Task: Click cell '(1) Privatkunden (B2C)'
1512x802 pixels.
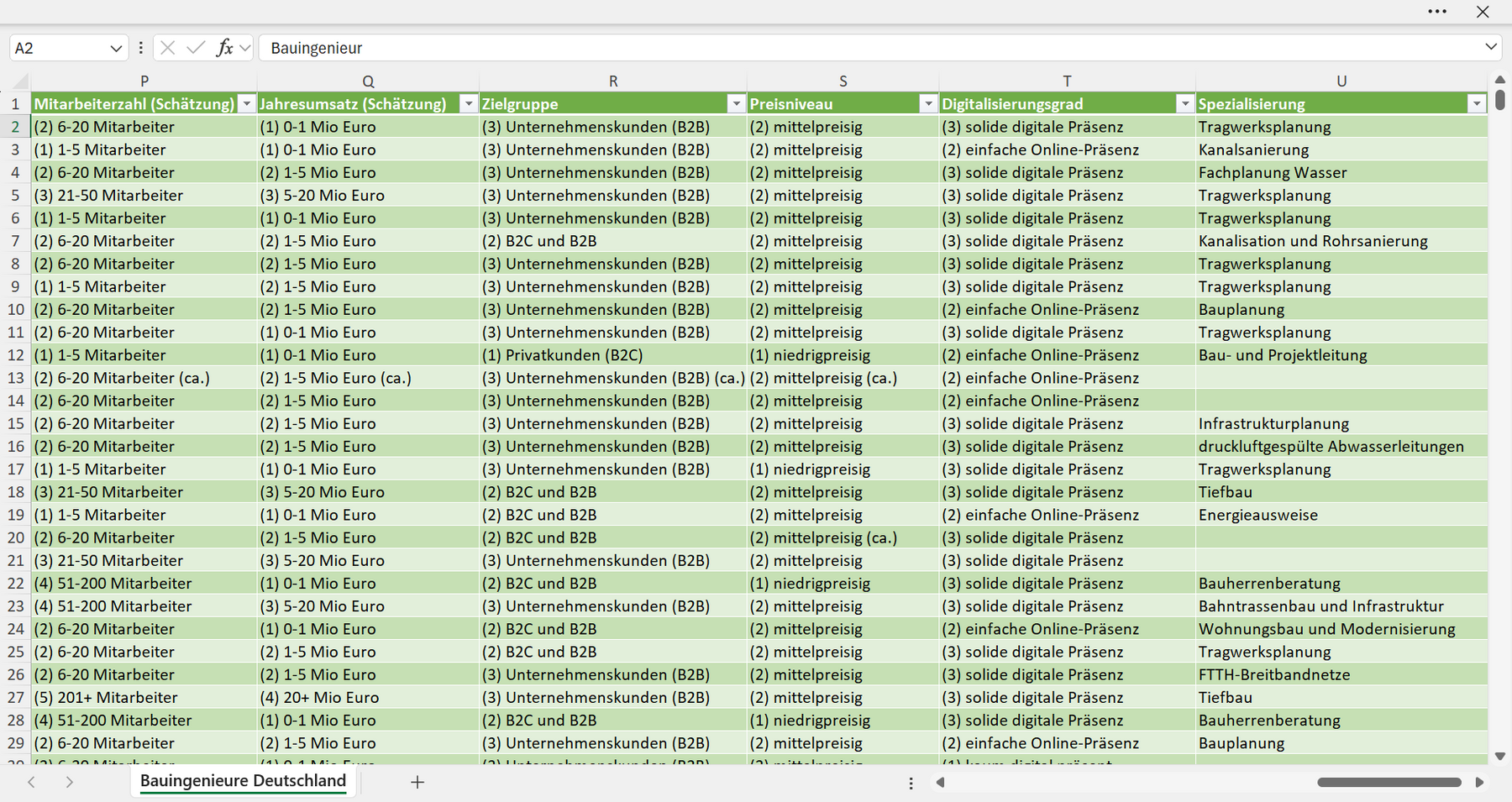Action: [613, 355]
